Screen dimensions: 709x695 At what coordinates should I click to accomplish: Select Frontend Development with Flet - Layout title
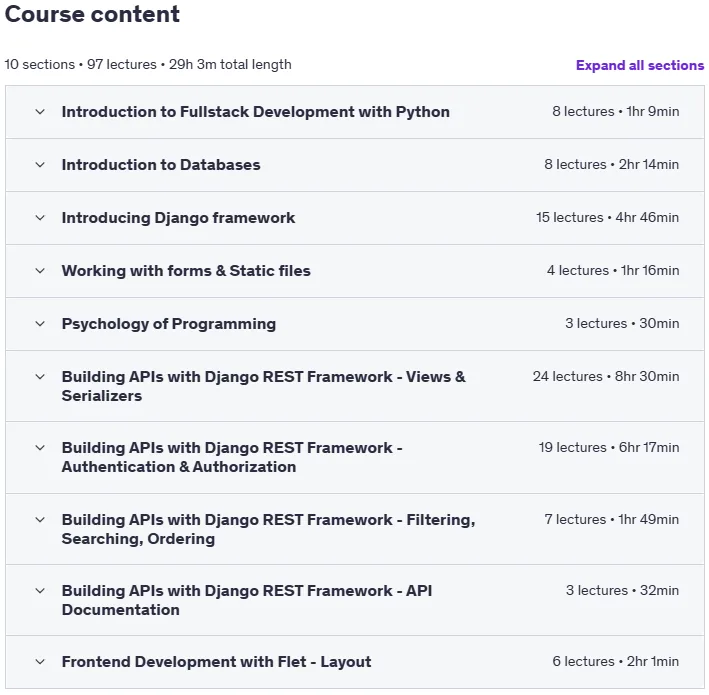216,662
